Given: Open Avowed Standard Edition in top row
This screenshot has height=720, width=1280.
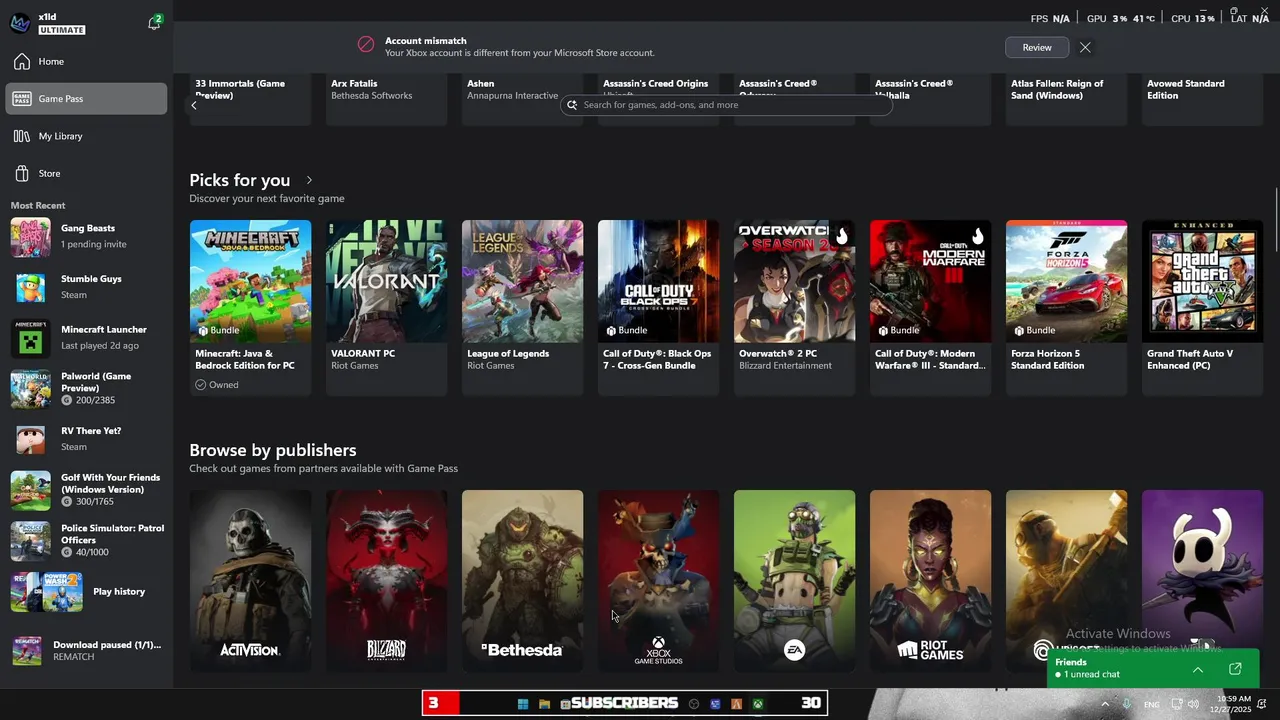Looking at the screenshot, I should [1202, 100].
